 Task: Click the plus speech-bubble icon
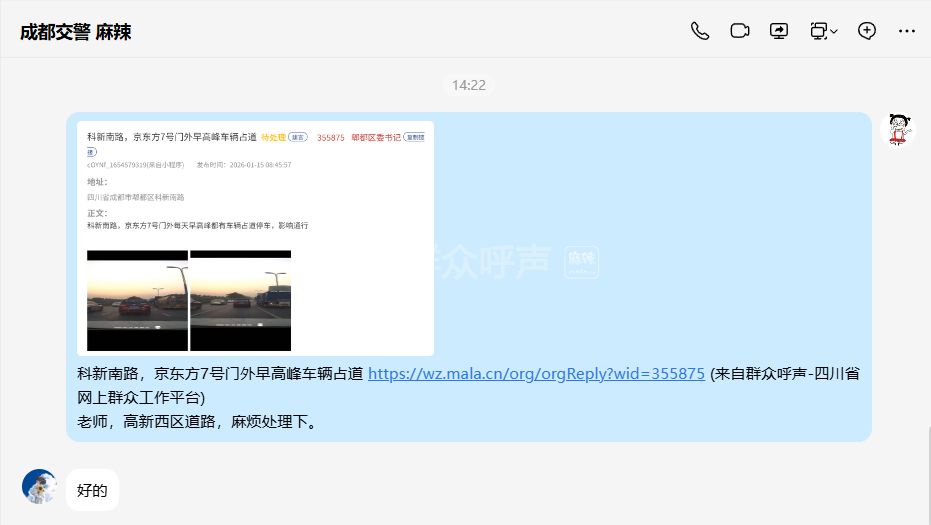coord(867,31)
